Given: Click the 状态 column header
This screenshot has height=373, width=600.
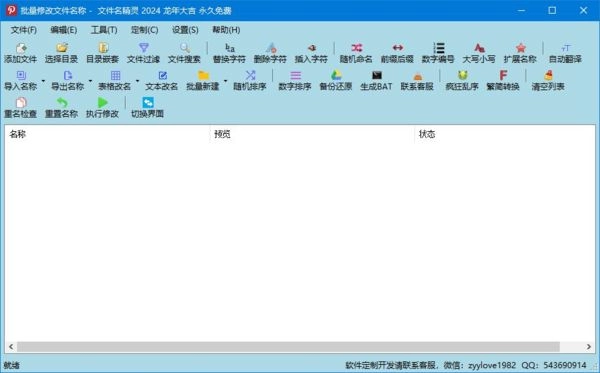Looking at the screenshot, I should (505, 134).
